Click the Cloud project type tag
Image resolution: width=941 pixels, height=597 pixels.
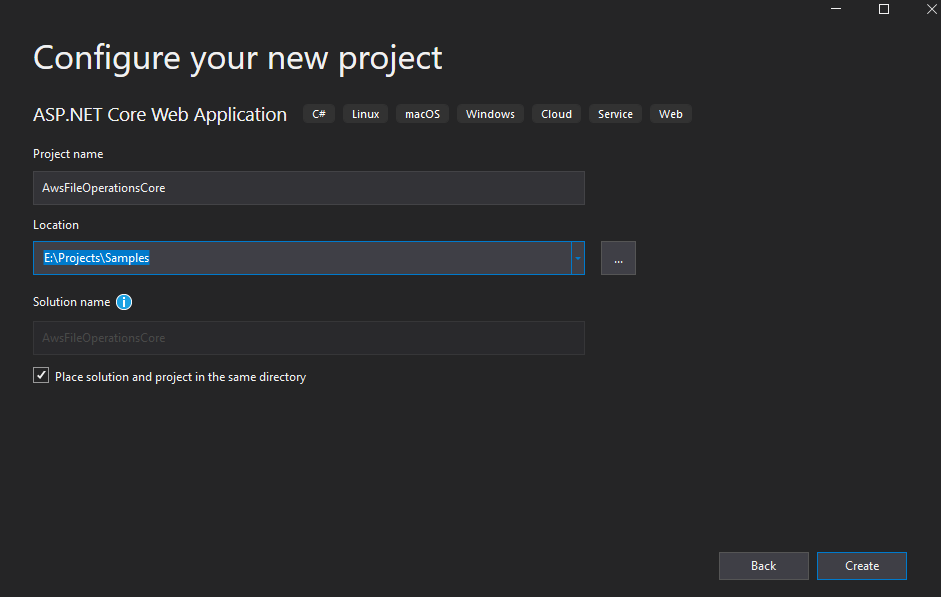[556, 114]
